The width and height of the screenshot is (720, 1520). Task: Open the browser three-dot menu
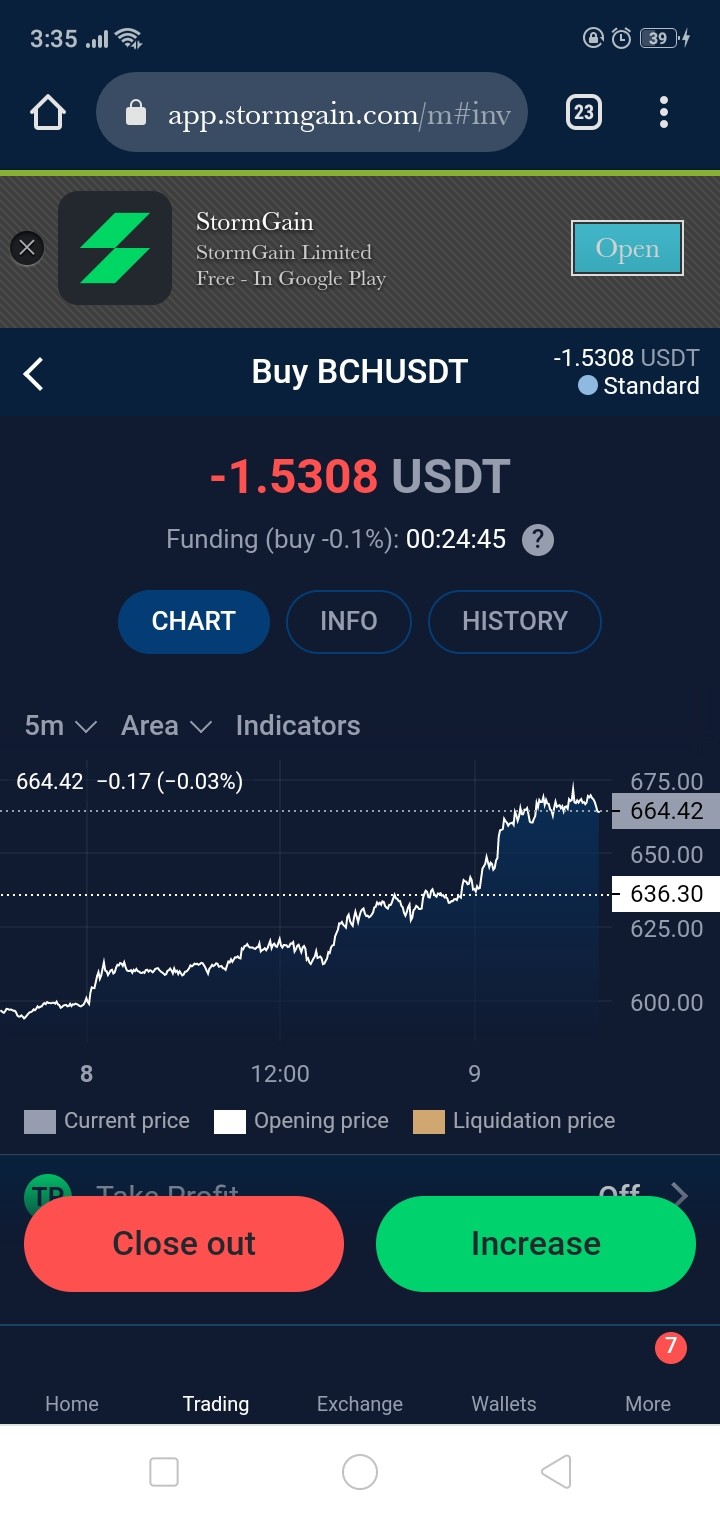664,112
